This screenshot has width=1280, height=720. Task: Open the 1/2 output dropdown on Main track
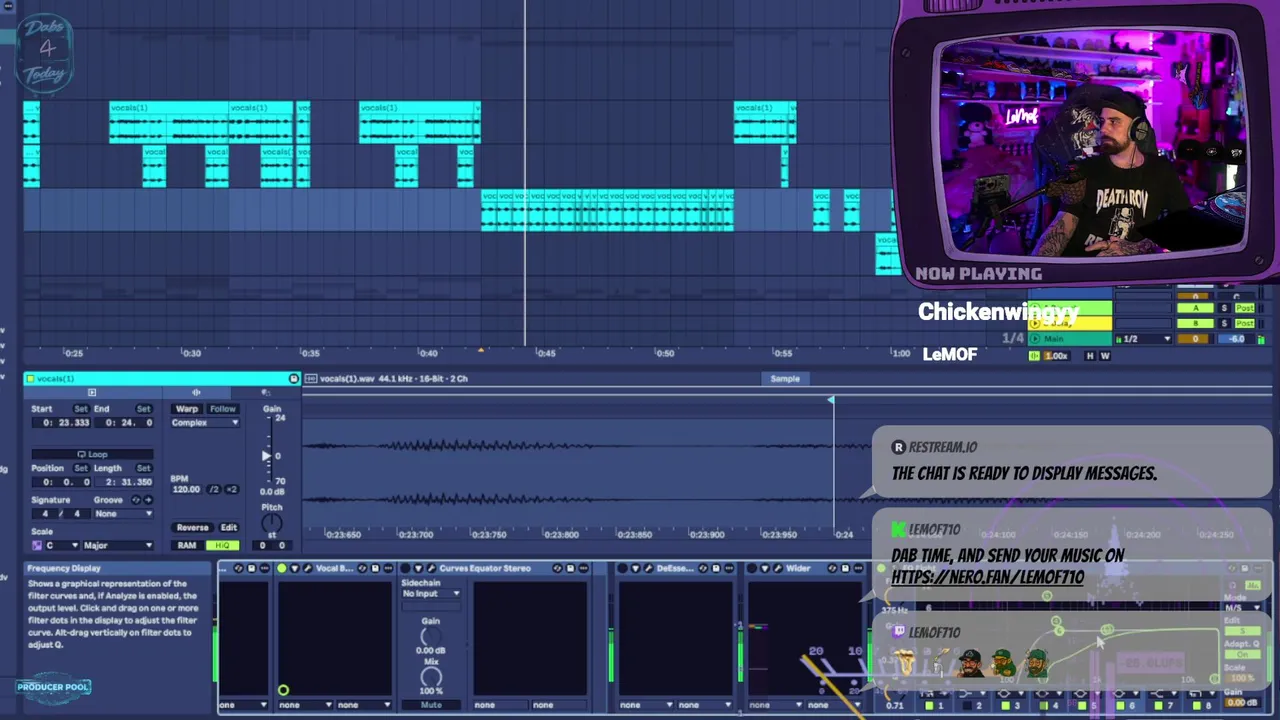[1144, 339]
